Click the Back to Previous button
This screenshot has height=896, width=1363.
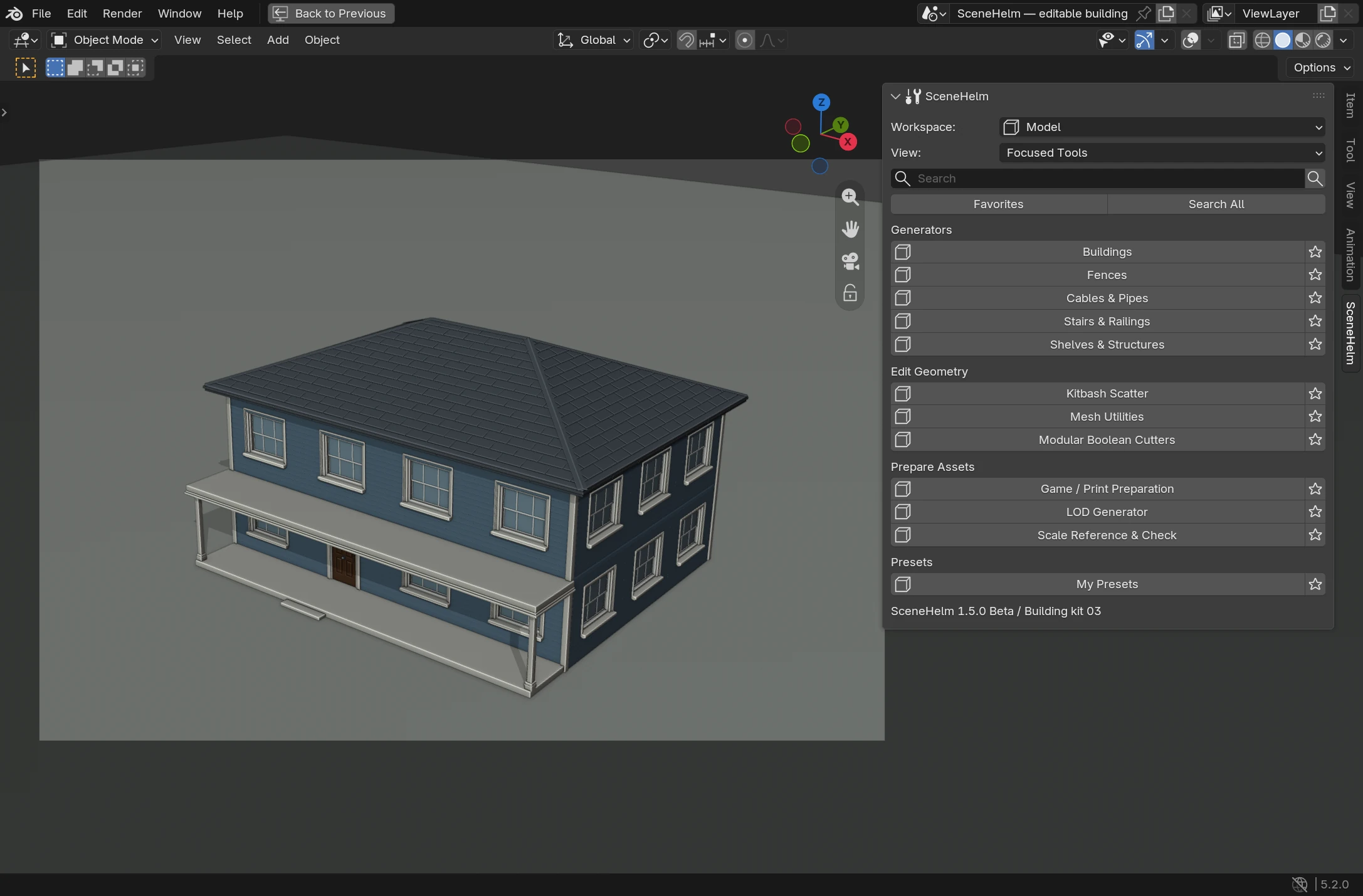pyautogui.click(x=331, y=13)
